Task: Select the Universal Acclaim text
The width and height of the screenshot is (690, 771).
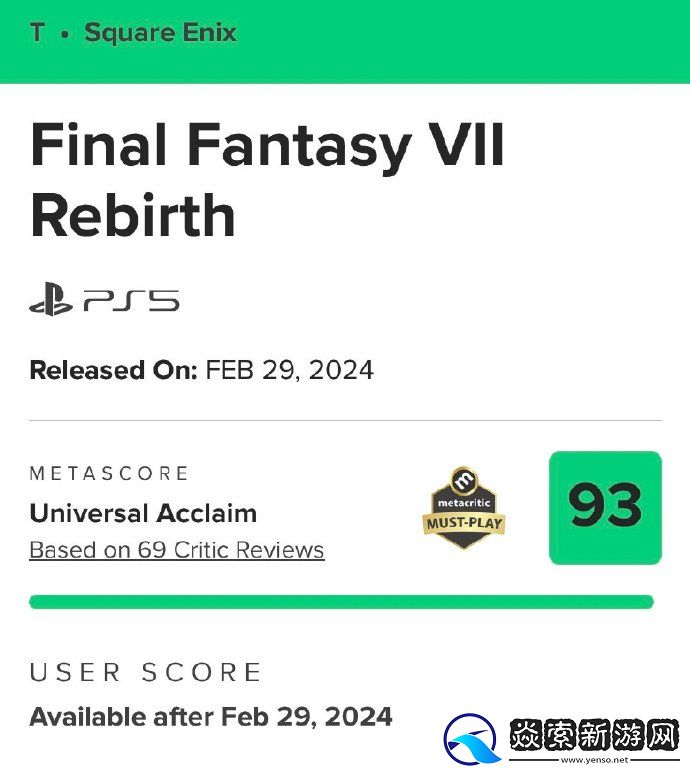Action: (143, 513)
